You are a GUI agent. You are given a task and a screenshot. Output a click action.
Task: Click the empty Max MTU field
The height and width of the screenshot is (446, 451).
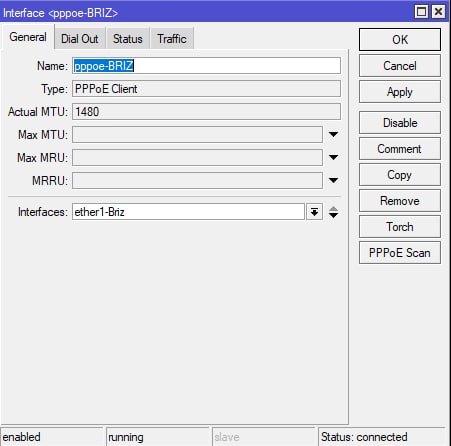click(x=197, y=135)
